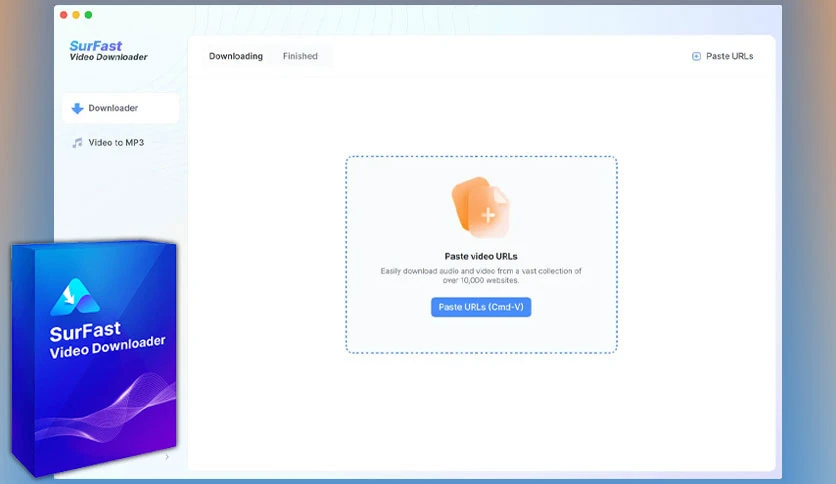Click the SurFast Video Downloader logo

click(108, 51)
